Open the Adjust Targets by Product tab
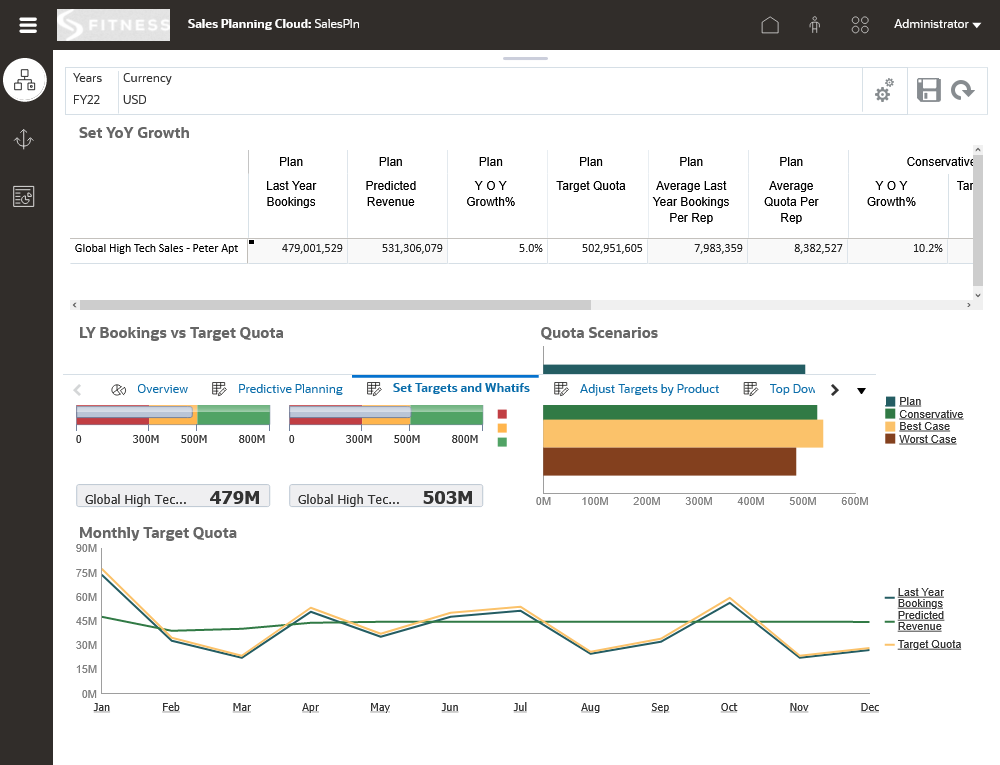This screenshot has width=1000, height=765. pos(648,389)
